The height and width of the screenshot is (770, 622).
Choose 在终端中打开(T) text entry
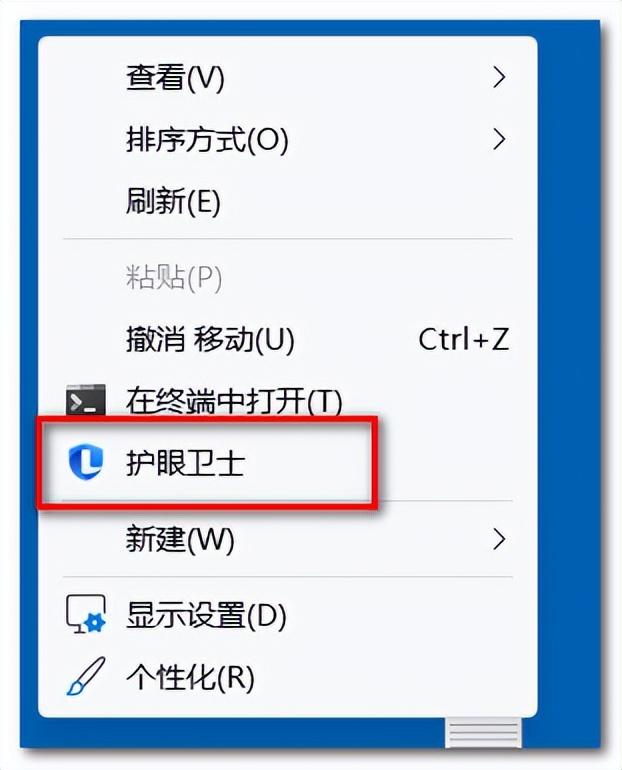[234, 401]
